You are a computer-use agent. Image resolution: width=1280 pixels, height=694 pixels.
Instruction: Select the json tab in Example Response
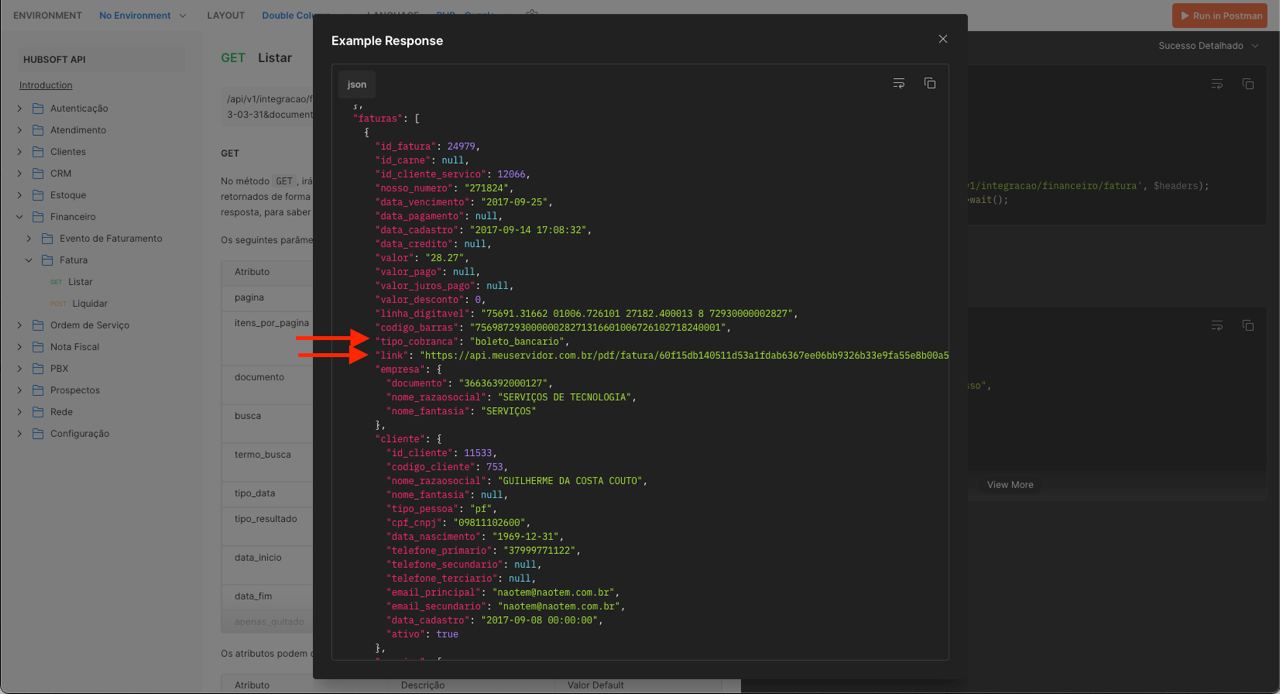357,84
